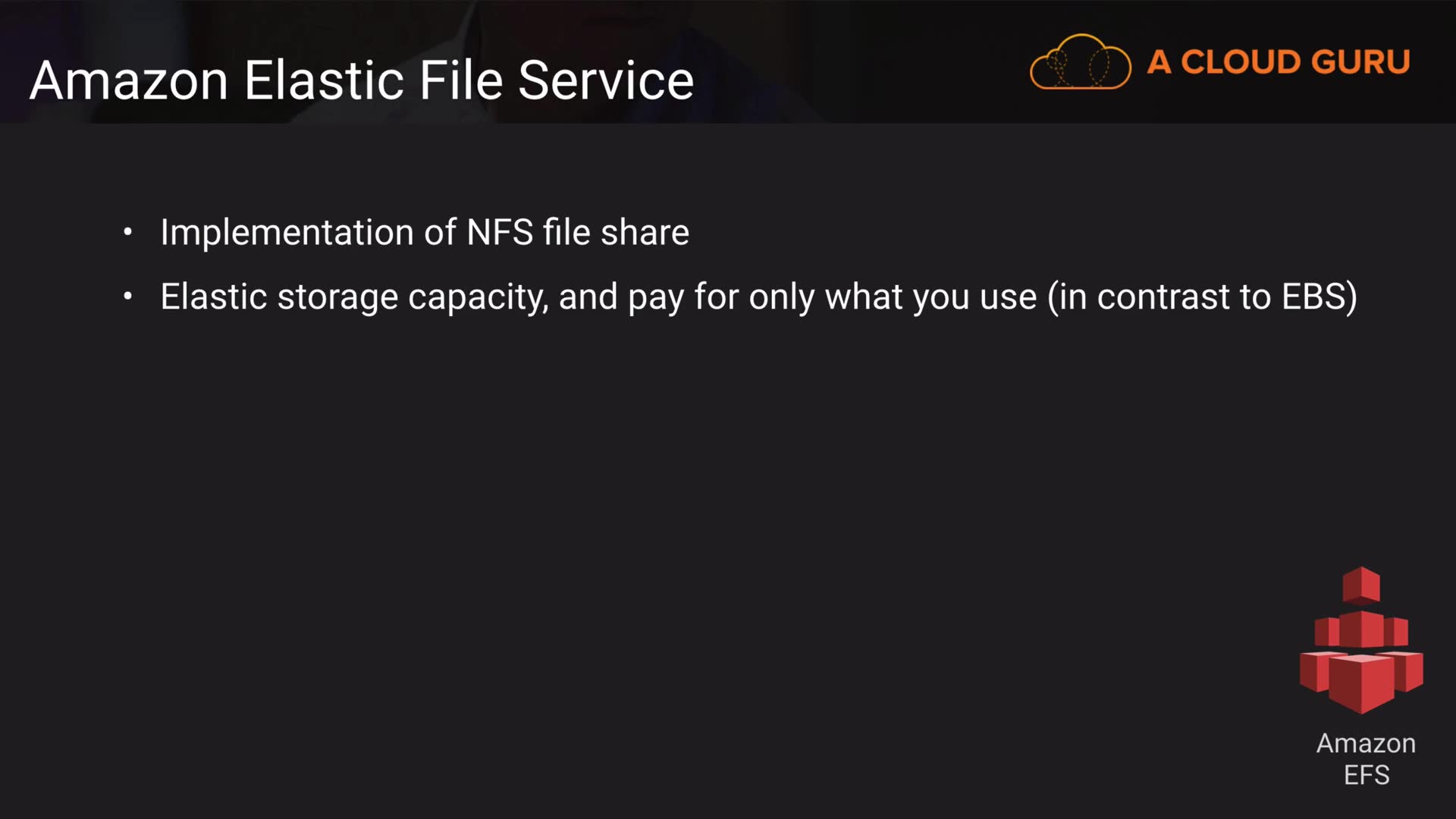Select the 'Implementation of NFS file share' bullet
The width and height of the screenshot is (1456, 819).
tap(425, 232)
